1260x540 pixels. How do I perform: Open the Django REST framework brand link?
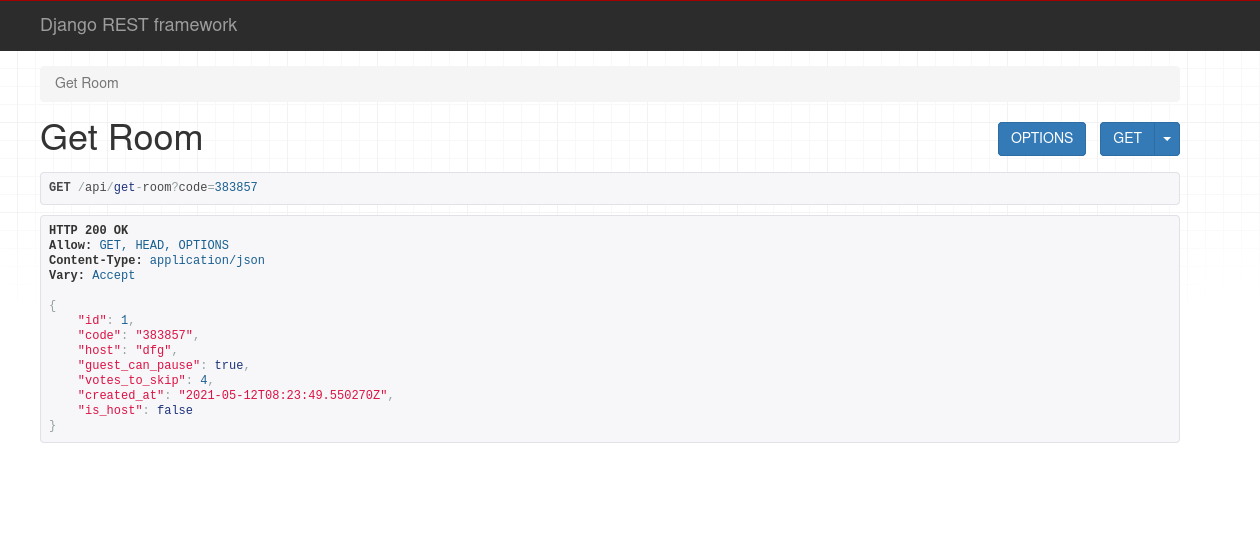[x=138, y=25]
